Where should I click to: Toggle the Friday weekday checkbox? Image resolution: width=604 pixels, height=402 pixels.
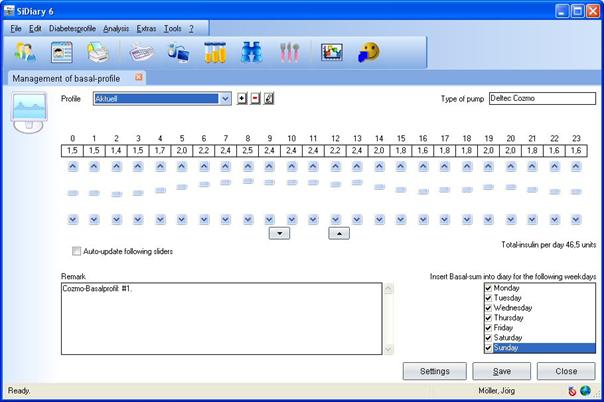tap(488, 328)
